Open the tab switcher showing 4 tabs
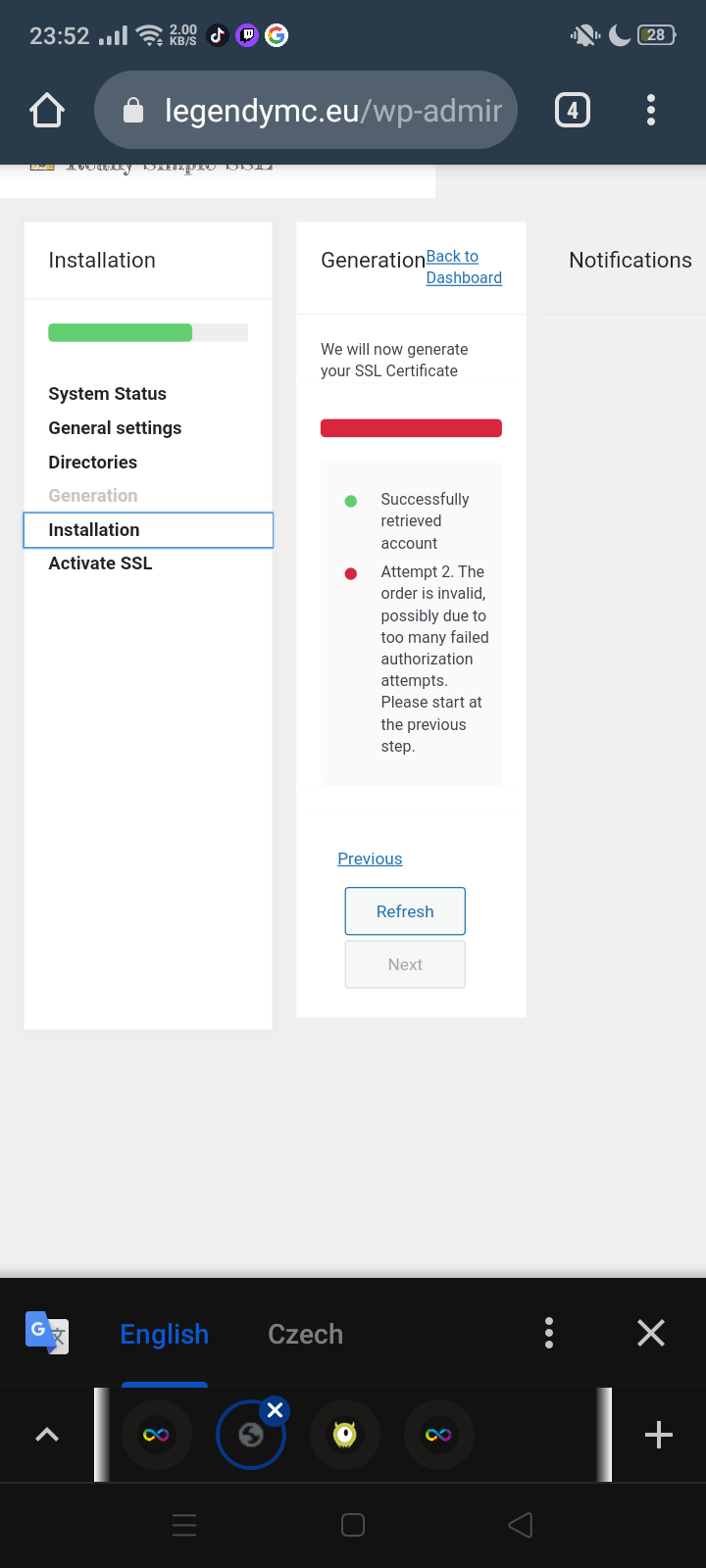This screenshot has height=1568, width=706. pyautogui.click(x=573, y=111)
